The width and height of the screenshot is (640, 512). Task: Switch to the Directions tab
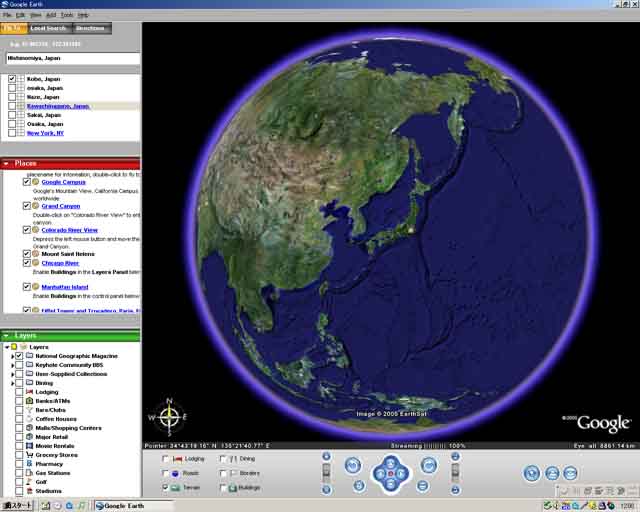pyautogui.click(x=91, y=28)
